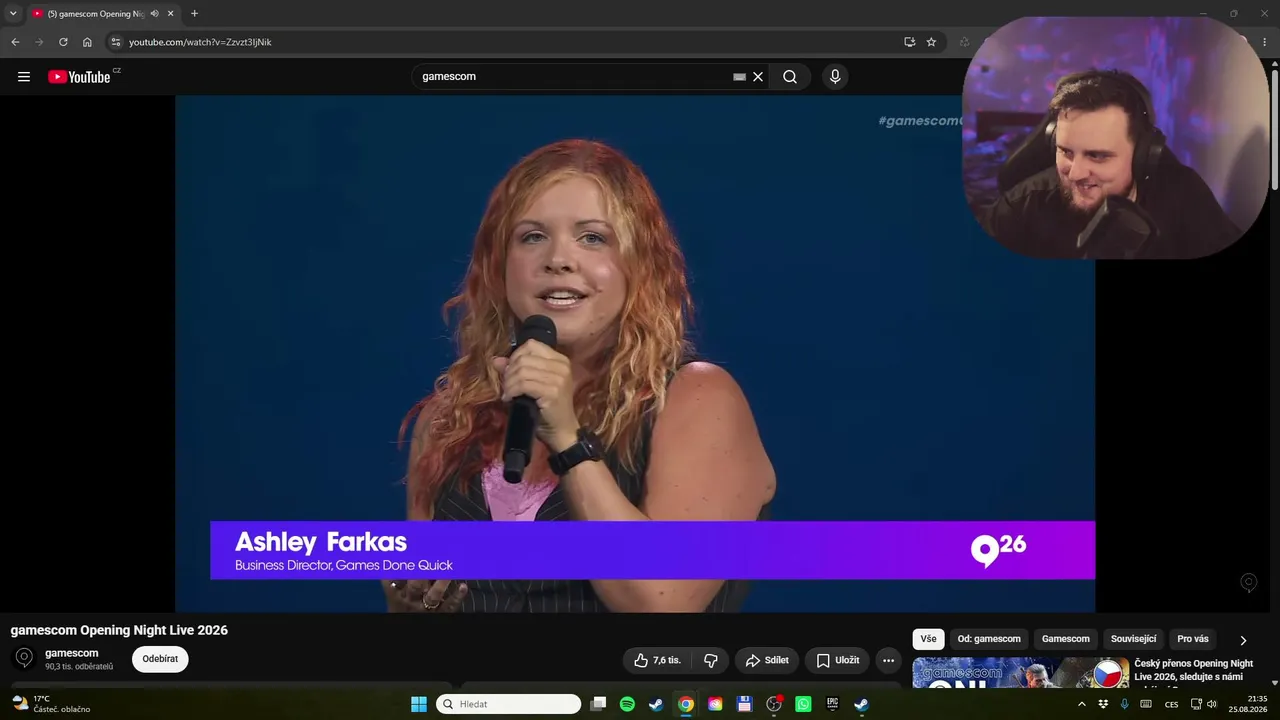Click the 90,3 tis. odběratelů subscriber count
This screenshot has height=720, width=1280.
tap(79, 667)
